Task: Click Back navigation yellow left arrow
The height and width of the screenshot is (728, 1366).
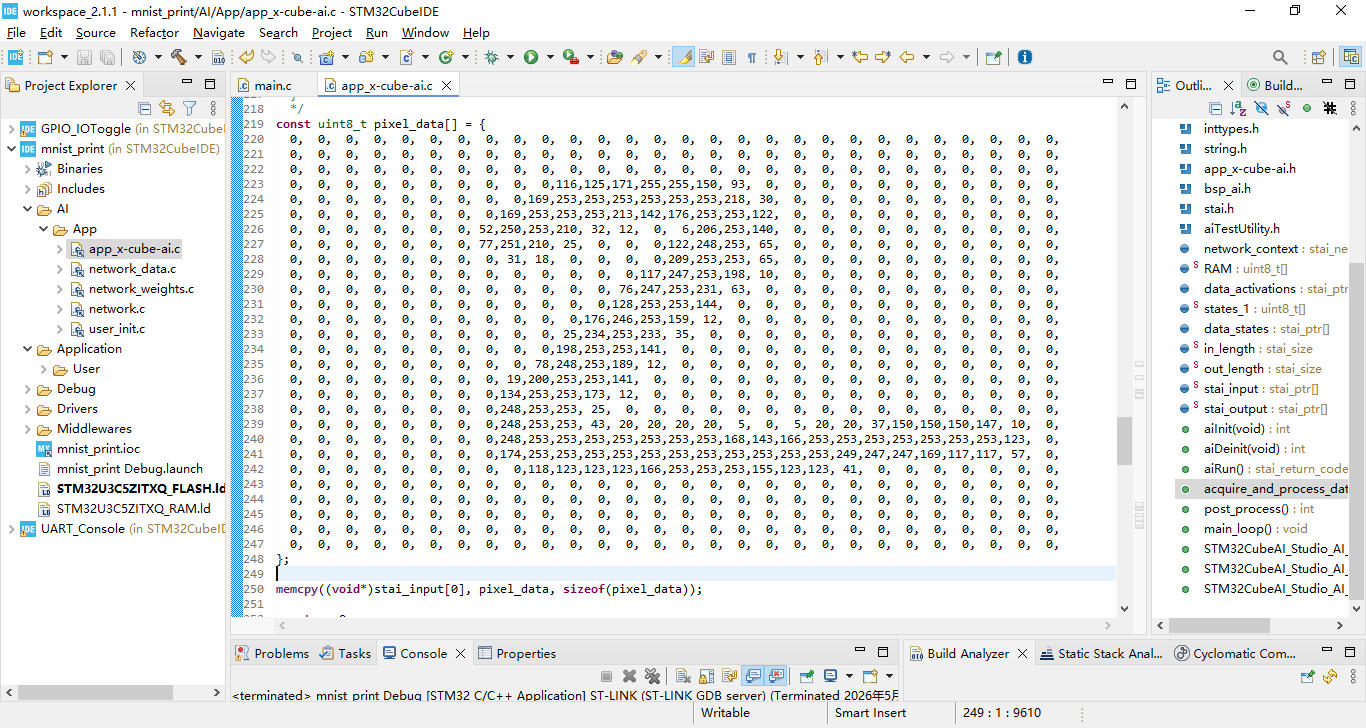Action: [907, 57]
